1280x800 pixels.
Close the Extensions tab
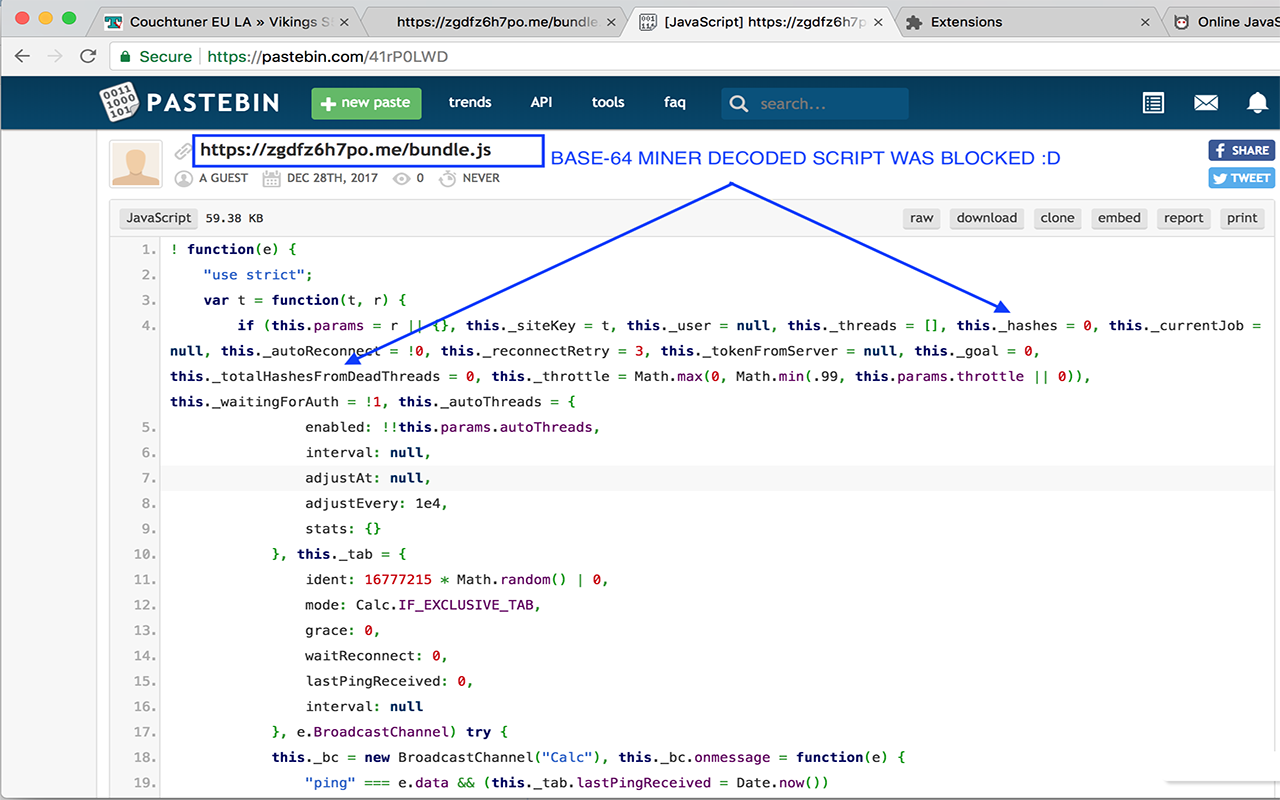[x=1145, y=22]
